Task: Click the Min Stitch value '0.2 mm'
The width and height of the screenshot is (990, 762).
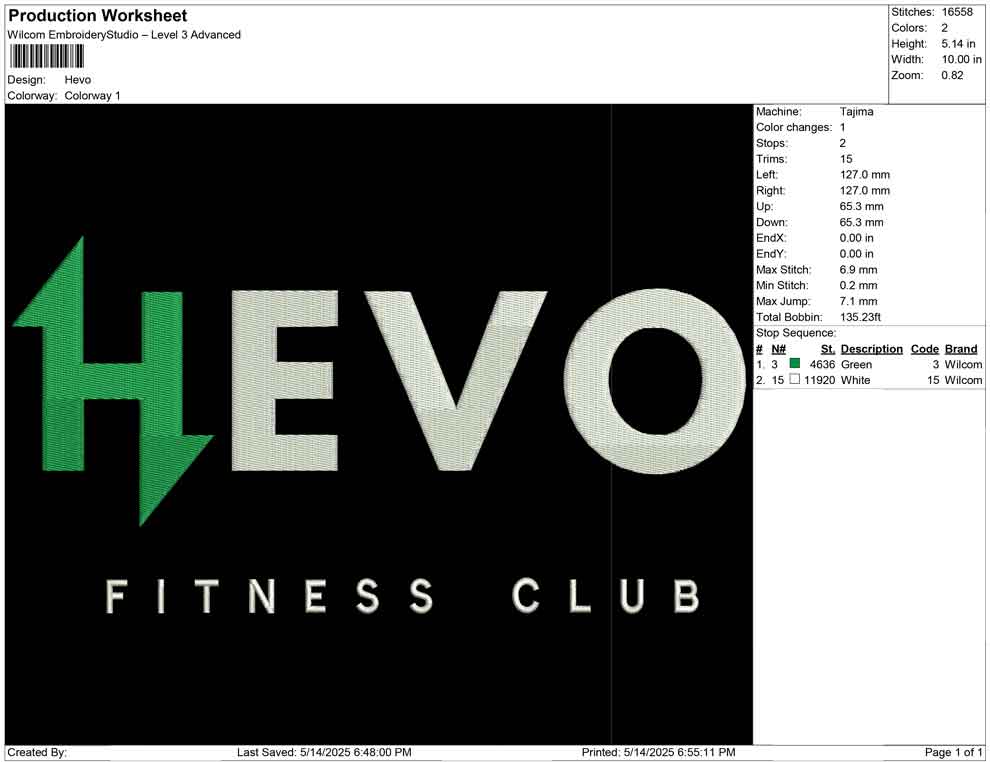Action: point(859,285)
